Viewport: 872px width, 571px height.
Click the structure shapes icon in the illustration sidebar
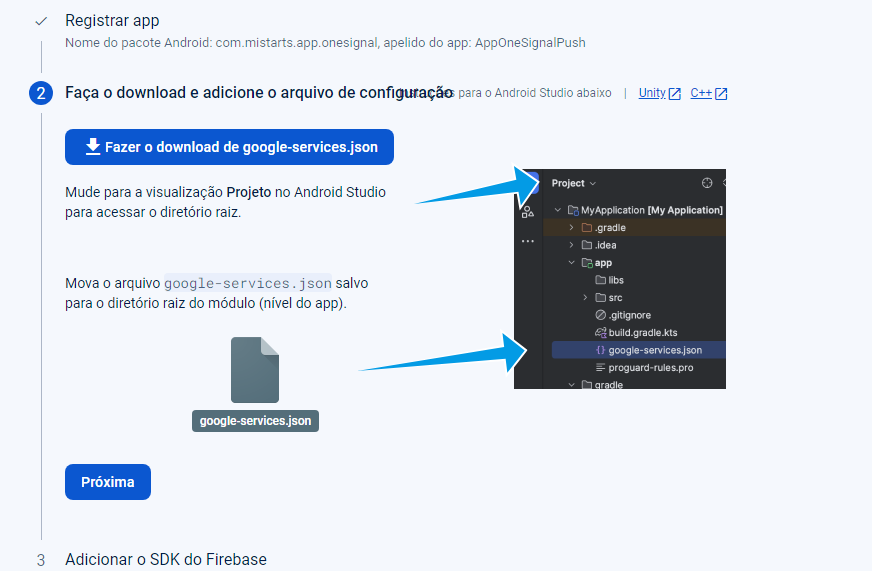528,212
